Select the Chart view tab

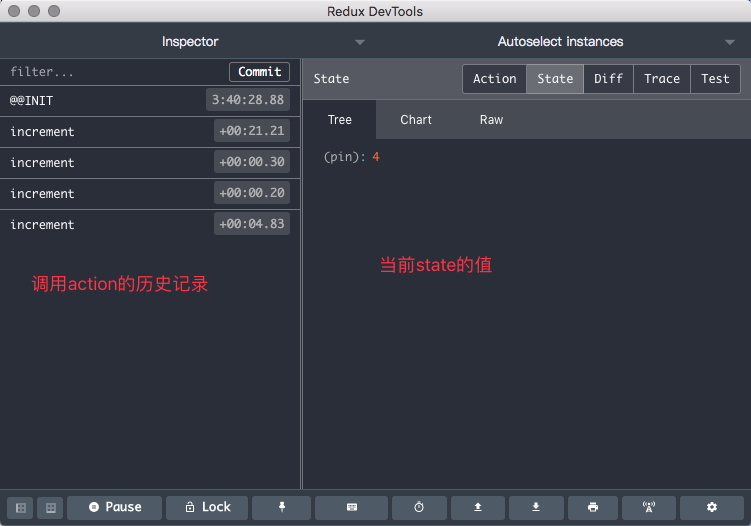tap(416, 120)
